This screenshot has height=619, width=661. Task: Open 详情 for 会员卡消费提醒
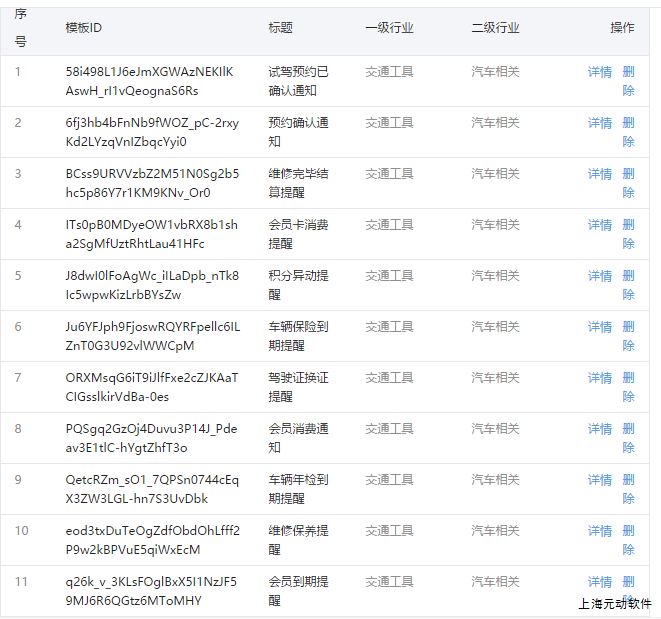tap(599, 225)
